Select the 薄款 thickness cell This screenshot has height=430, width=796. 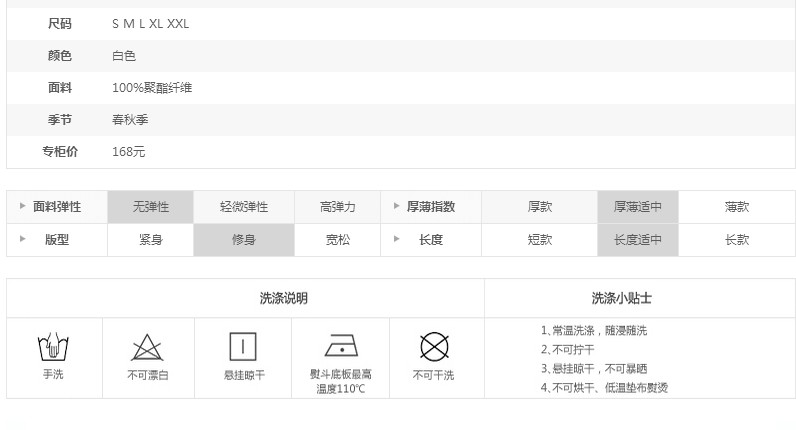[737, 207]
